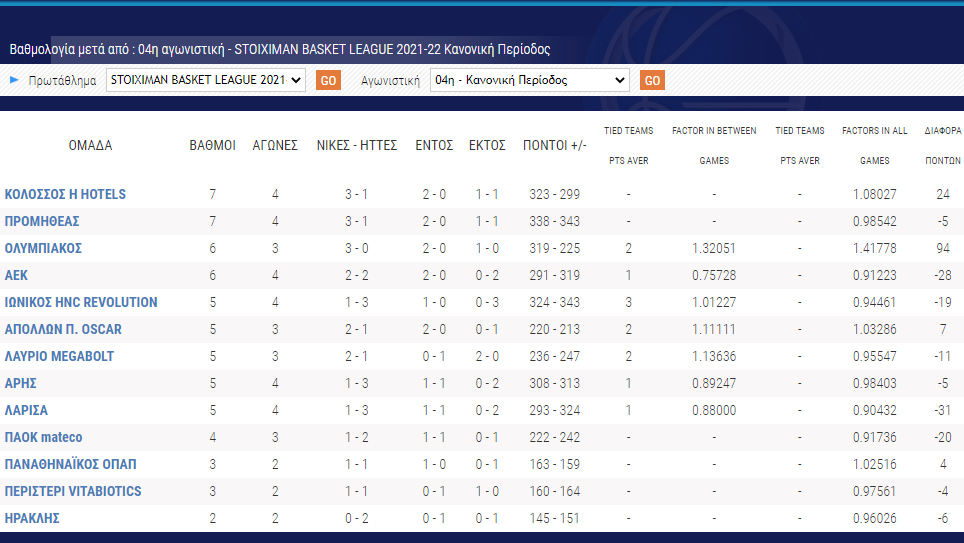Select all-games factor 1.08027
964x543 pixels.
pos(874,194)
